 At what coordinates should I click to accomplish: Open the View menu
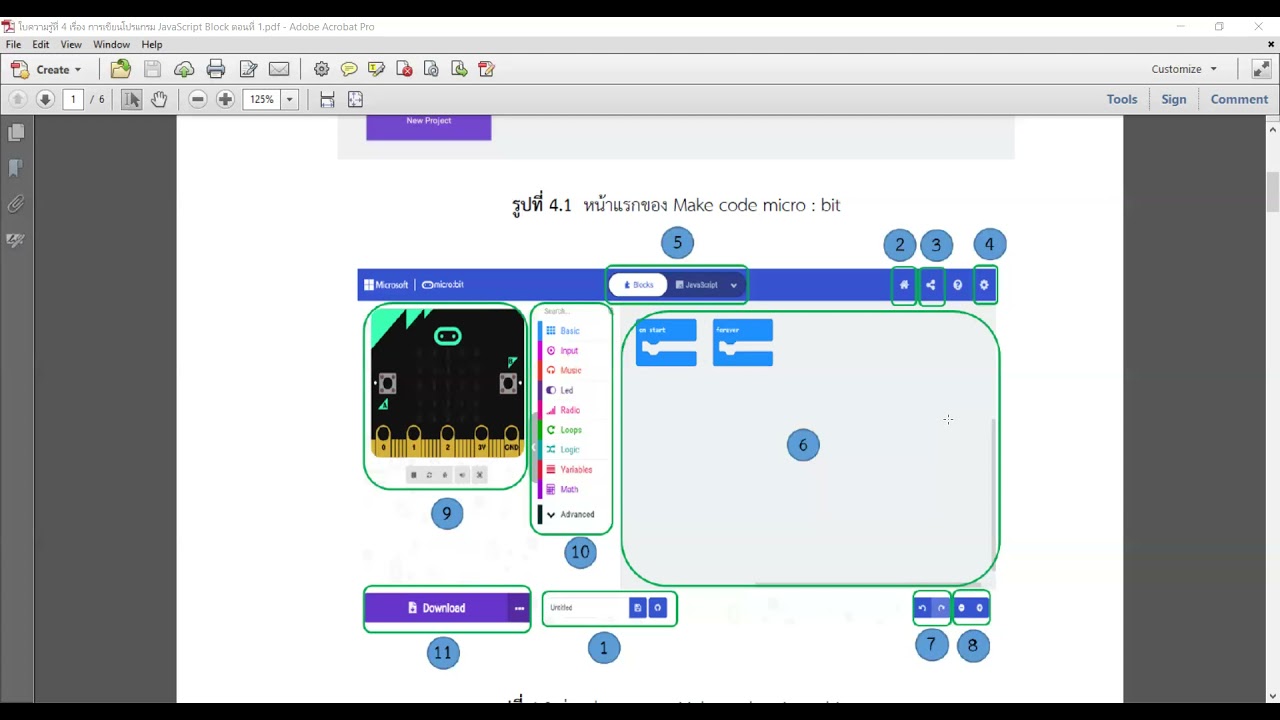pyautogui.click(x=71, y=45)
